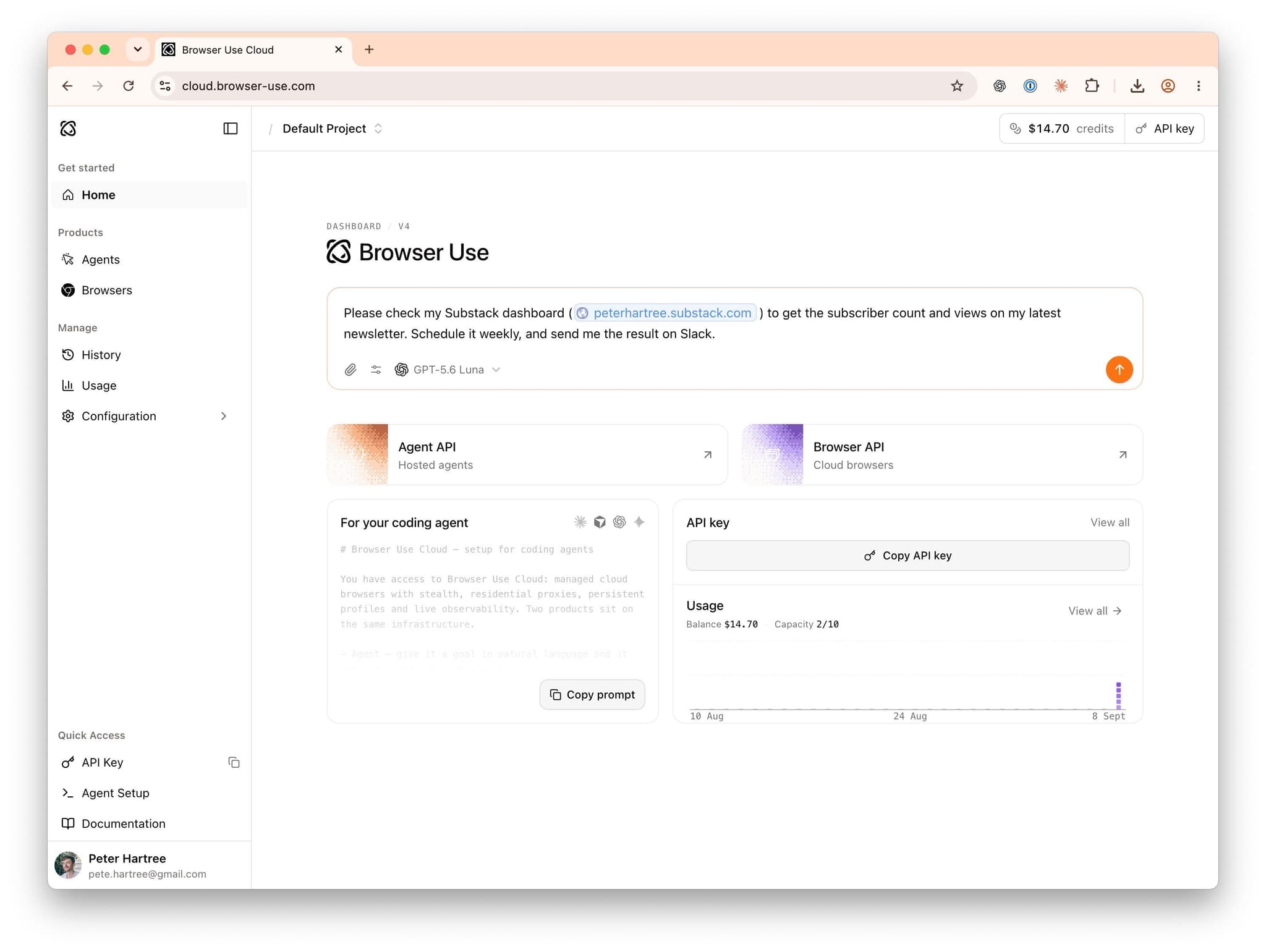Open the GPT-5.6 Luna model dropdown
The image size is (1266, 952).
(x=448, y=370)
